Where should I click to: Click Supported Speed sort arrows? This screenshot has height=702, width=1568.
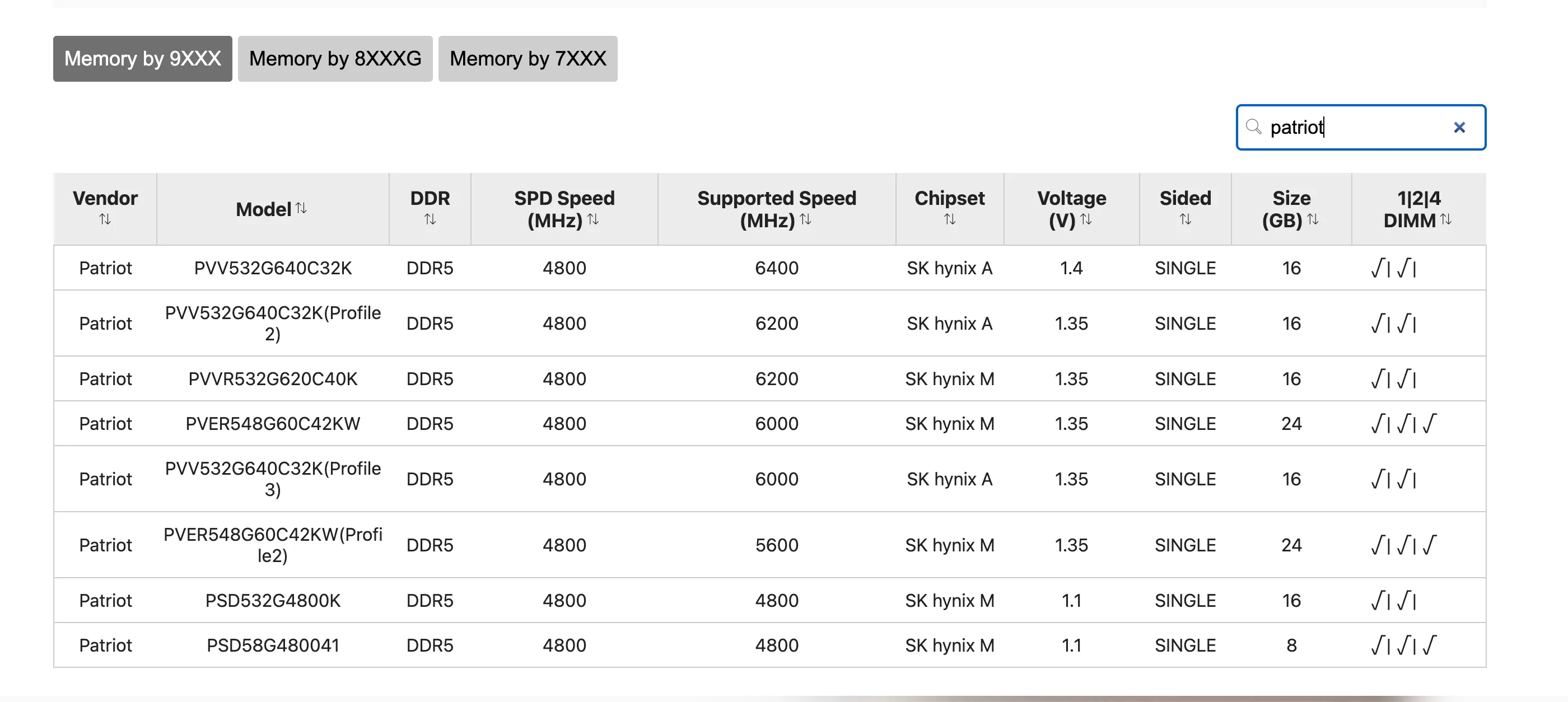point(805,219)
